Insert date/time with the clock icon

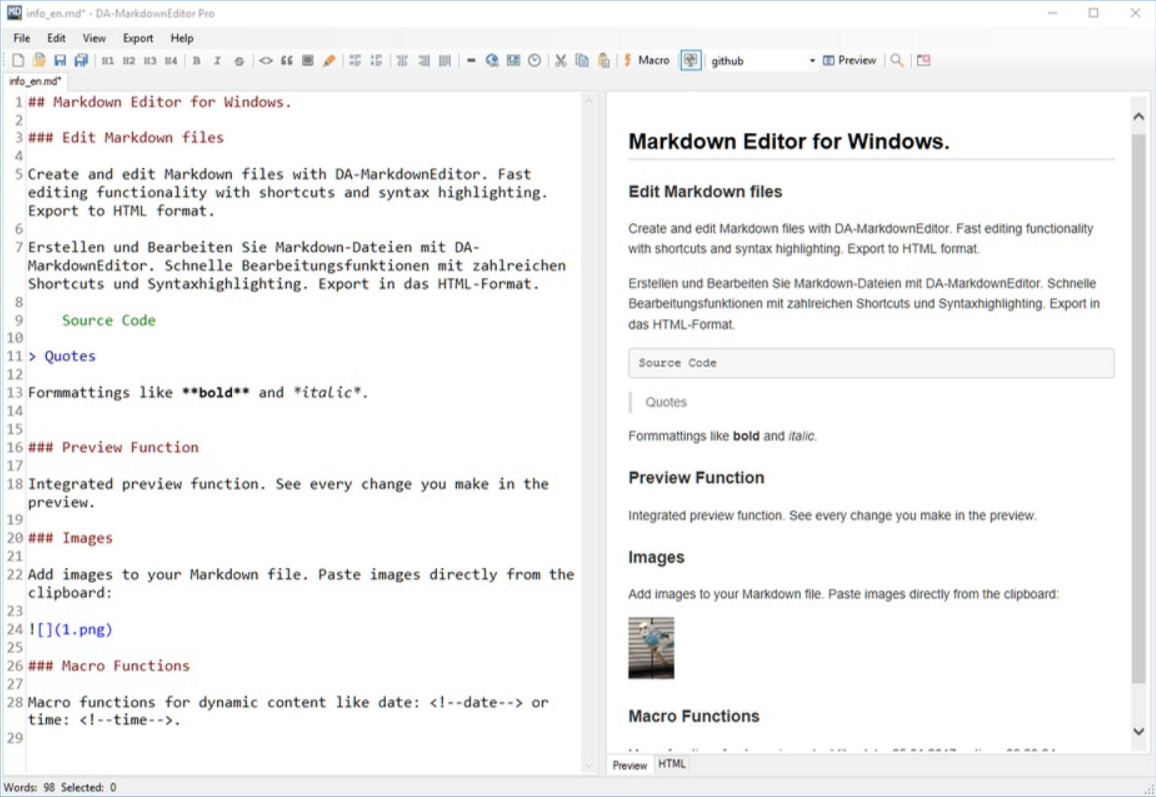click(535, 60)
